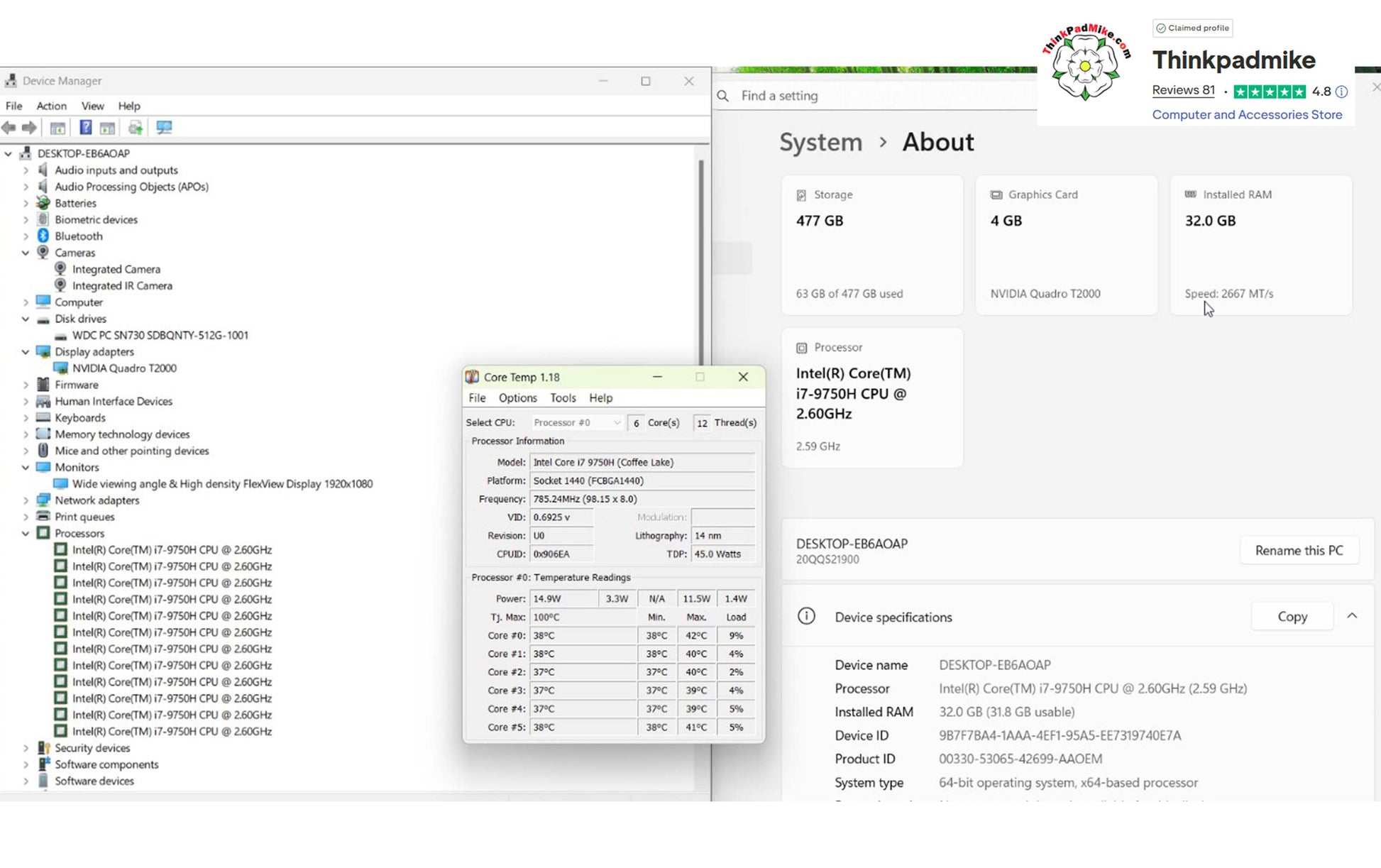Open the Action menu in Device Manager

[x=51, y=106]
